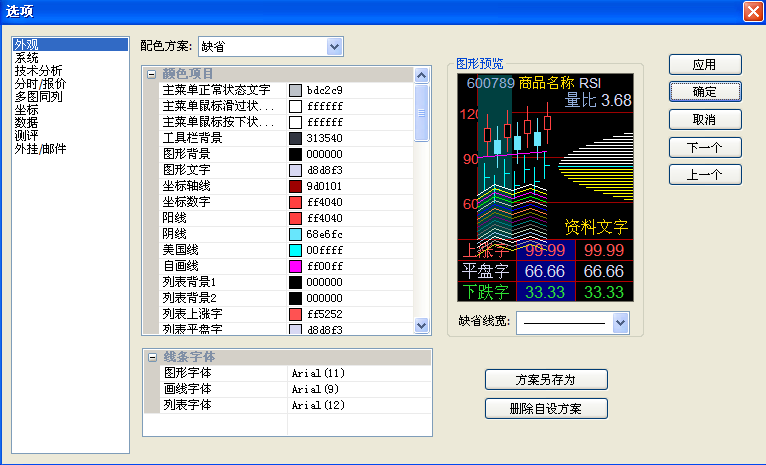Select the 图形字体 row
The height and width of the screenshot is (465, 766).
point(295,373)
